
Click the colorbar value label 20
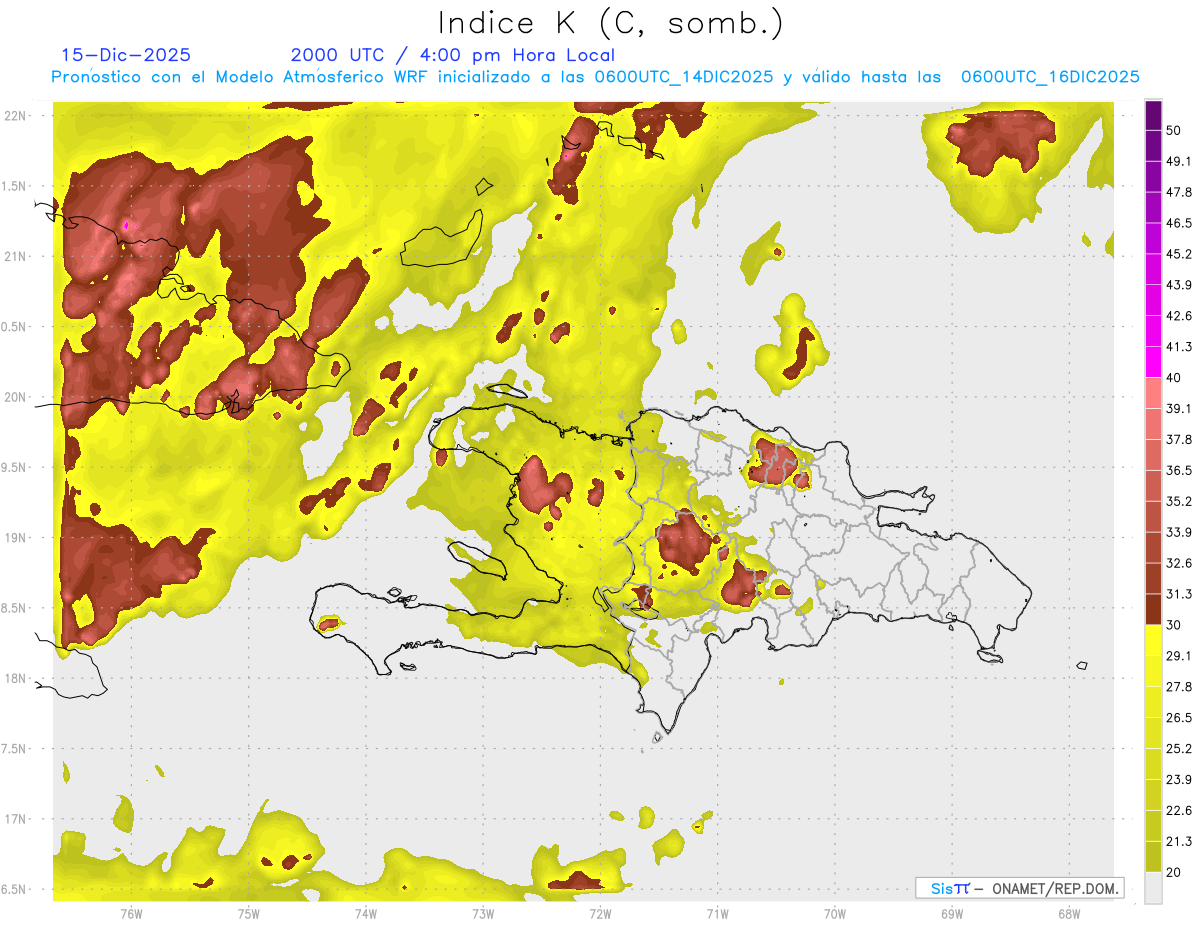(x=1175, y=872)
